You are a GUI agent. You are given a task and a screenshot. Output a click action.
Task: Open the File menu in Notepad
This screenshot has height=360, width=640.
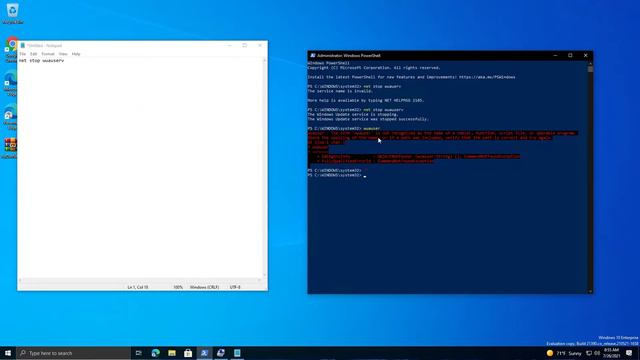coord(22,54)
